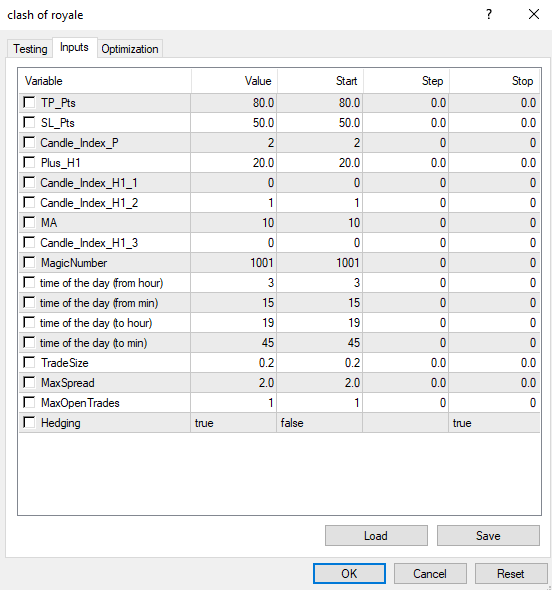This screenshot has height=590, width=552.
Task: Click SL_Pts stop cell
Action: [x=494, y=123]
